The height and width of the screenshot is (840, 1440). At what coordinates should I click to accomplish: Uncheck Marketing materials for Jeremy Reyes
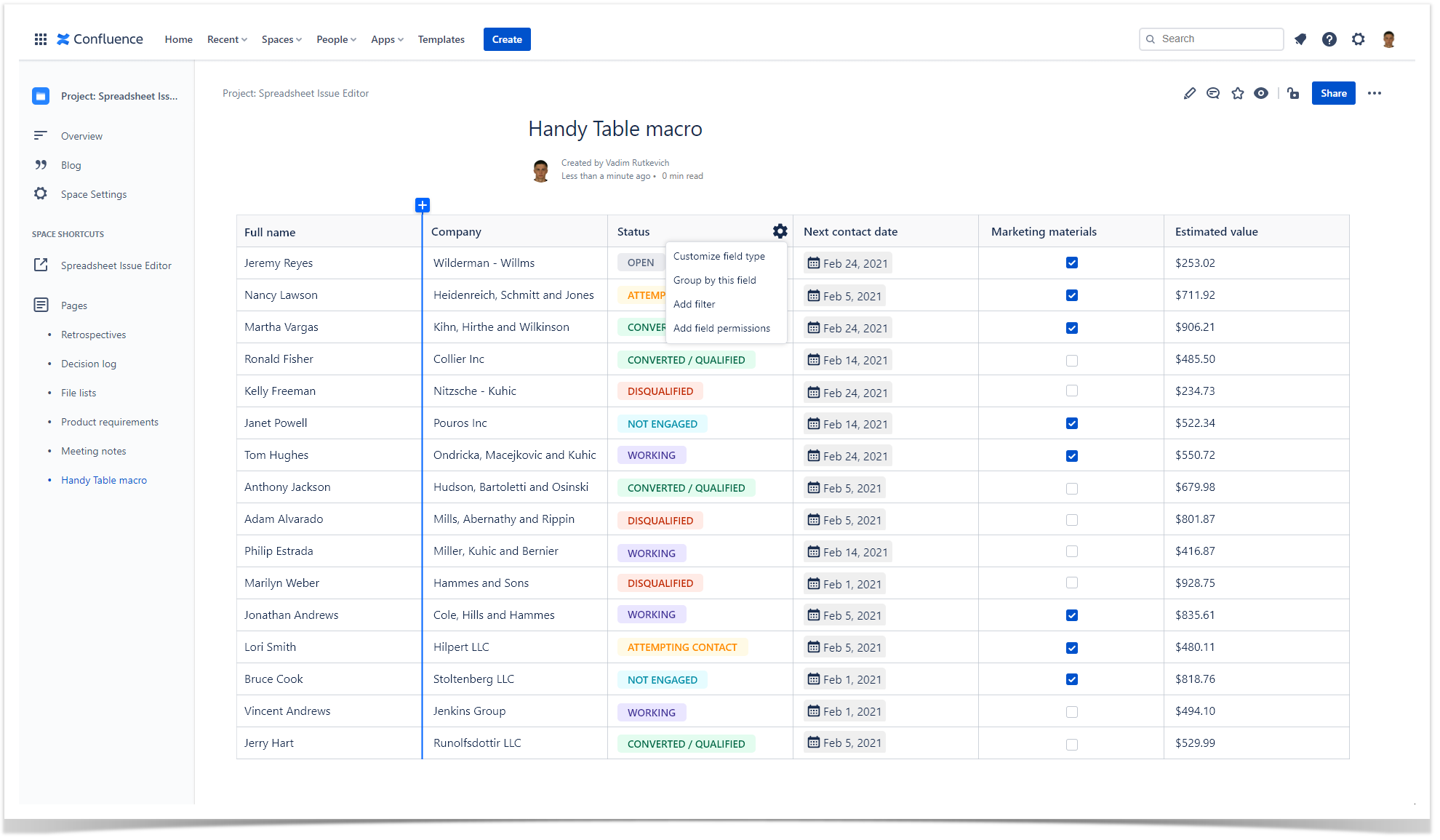tap(1071, 263)
